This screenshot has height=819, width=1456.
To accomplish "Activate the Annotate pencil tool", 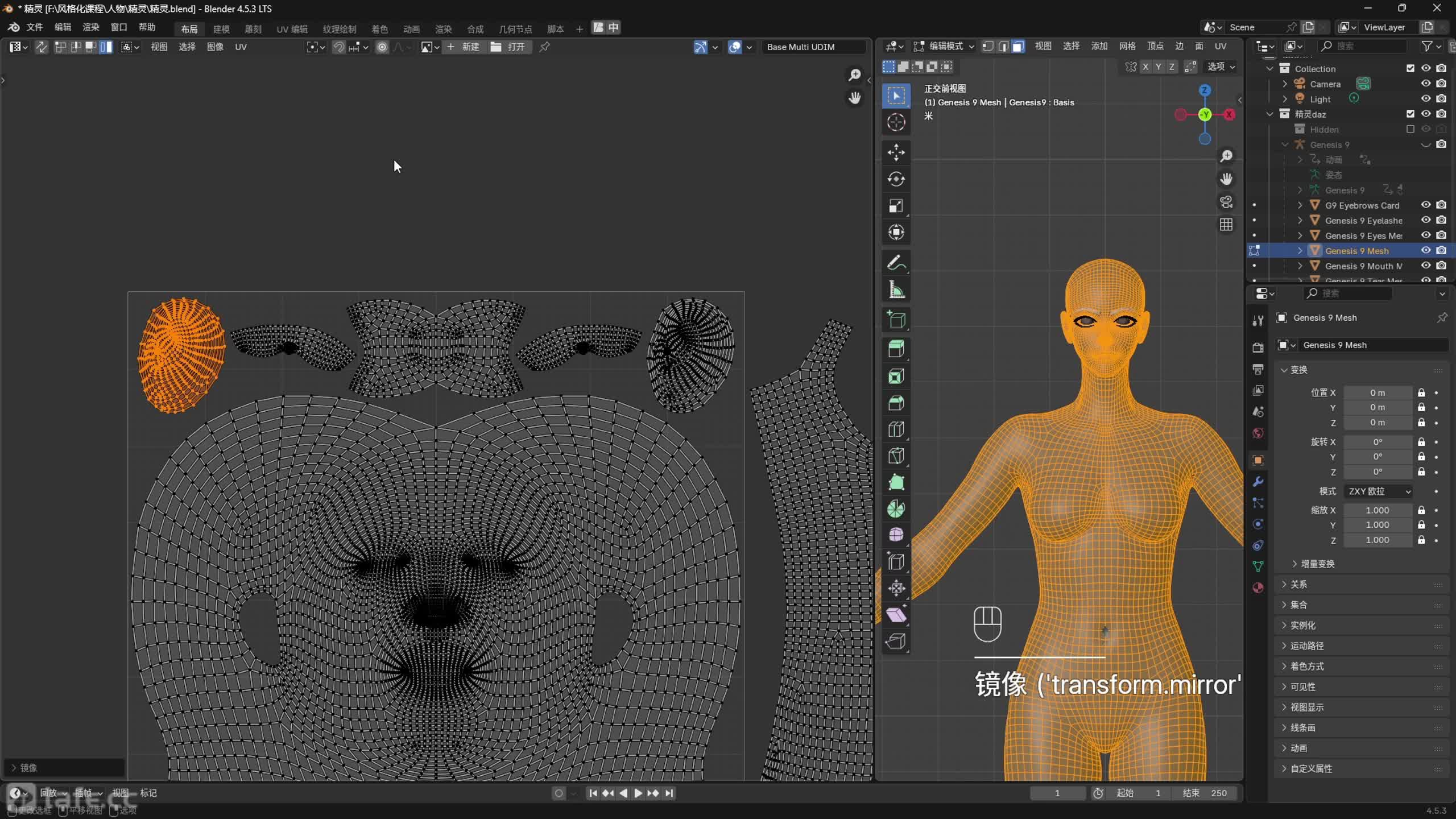I will (x=896, y=263).
